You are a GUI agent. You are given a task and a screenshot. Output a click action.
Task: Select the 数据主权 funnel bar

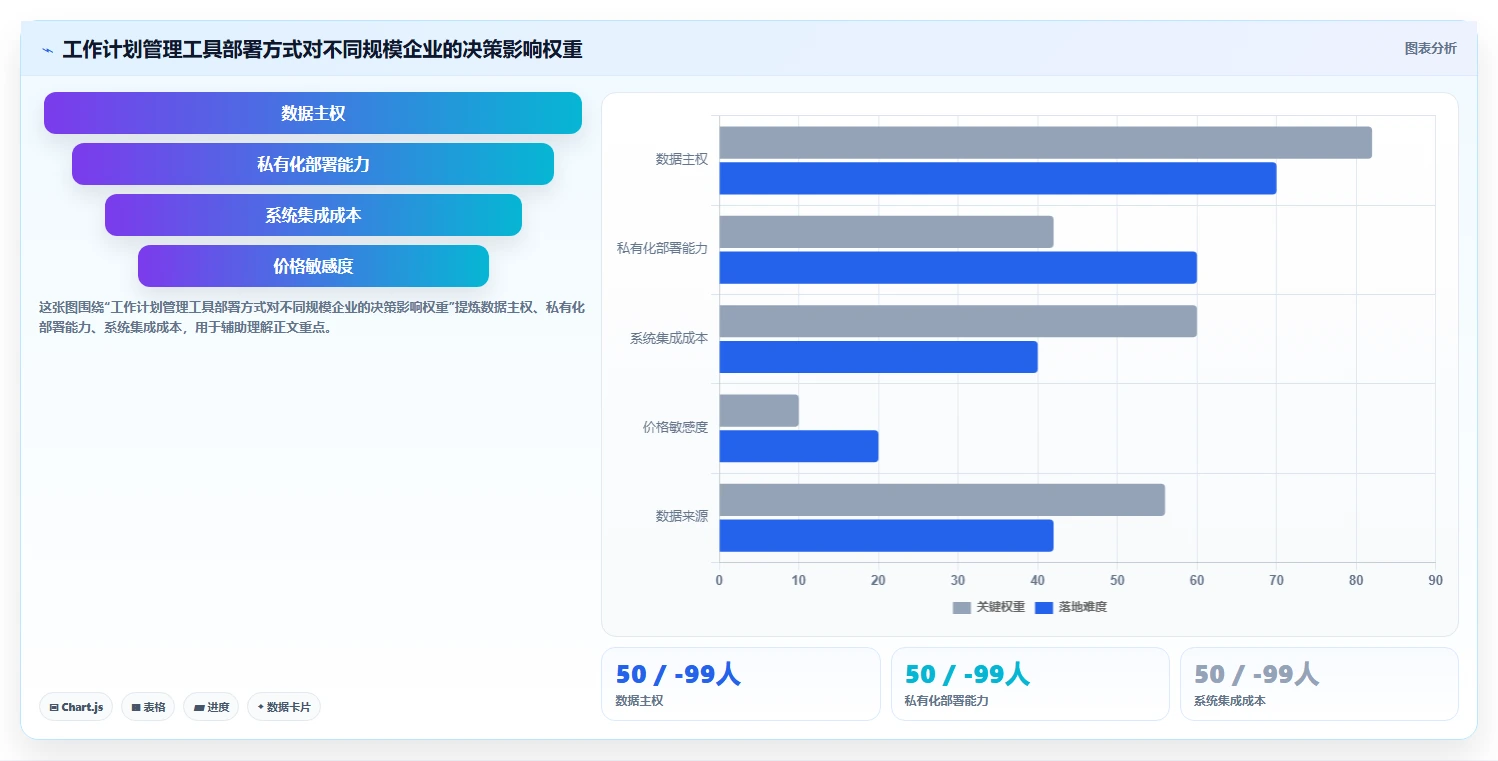tap(313, 113)
